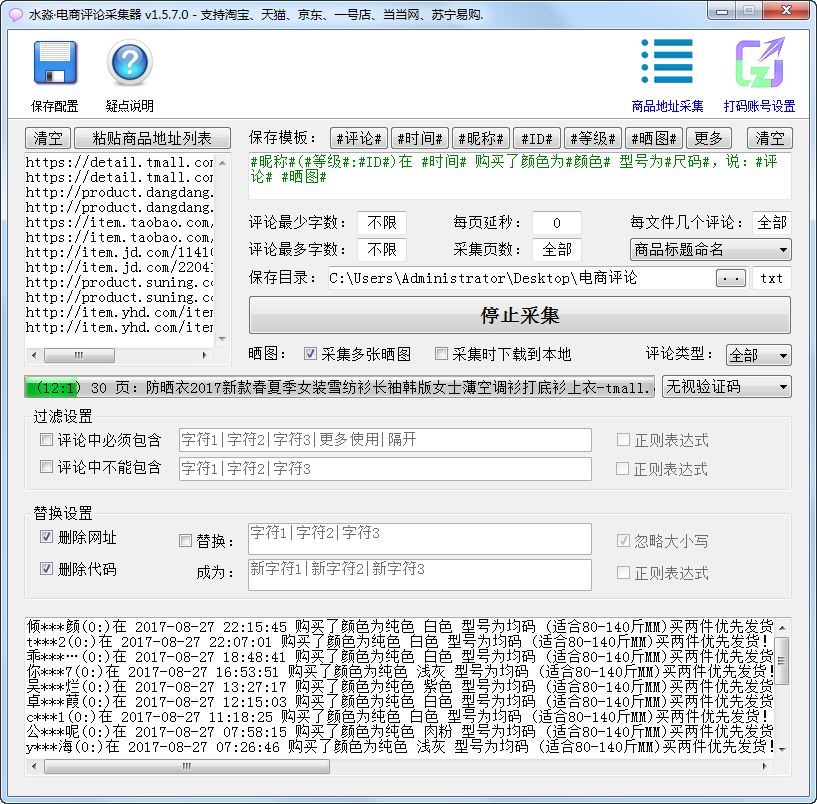Toggle 正则表达式 checkbox beside 成为 field

tap(623, 573)
